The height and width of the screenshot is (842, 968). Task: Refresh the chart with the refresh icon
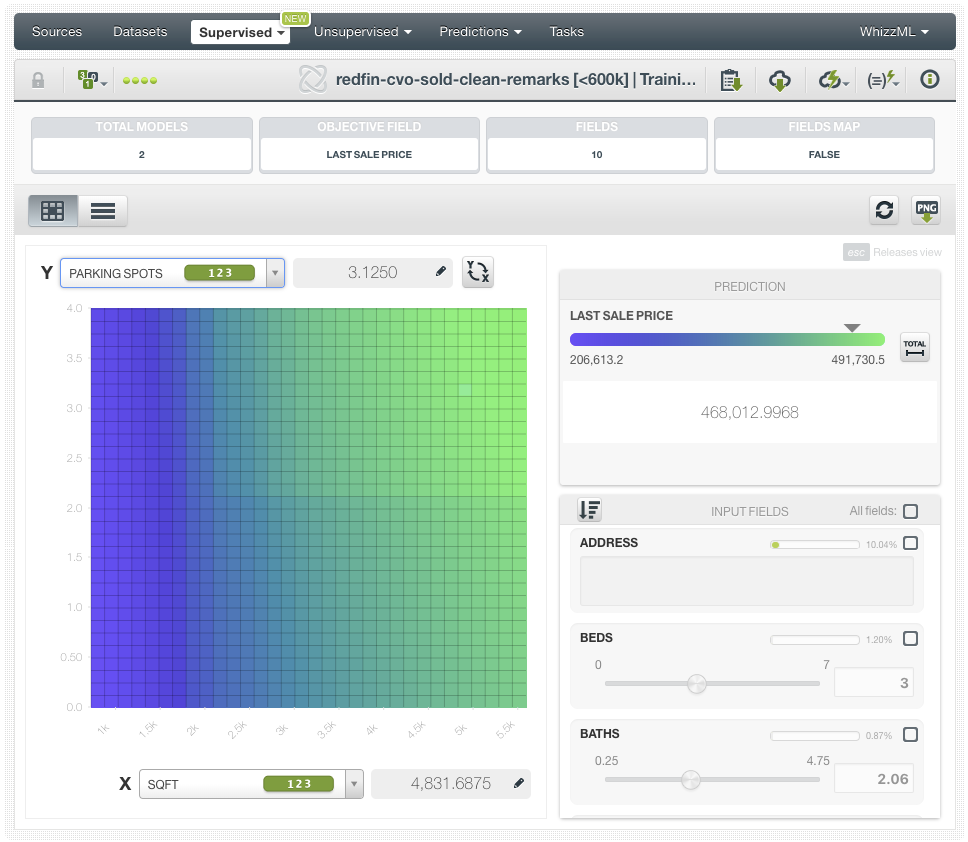pos(884,210)
